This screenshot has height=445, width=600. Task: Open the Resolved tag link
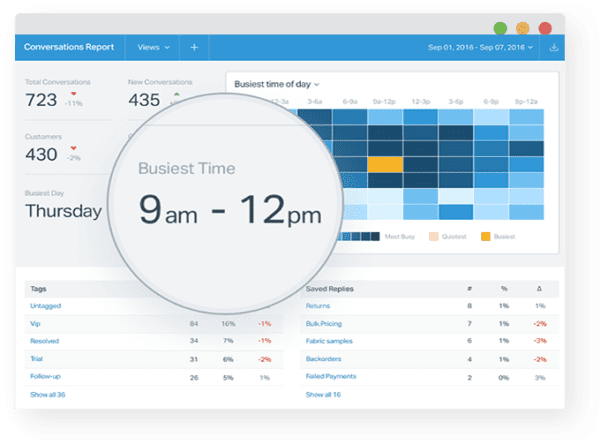pos(44,341)
